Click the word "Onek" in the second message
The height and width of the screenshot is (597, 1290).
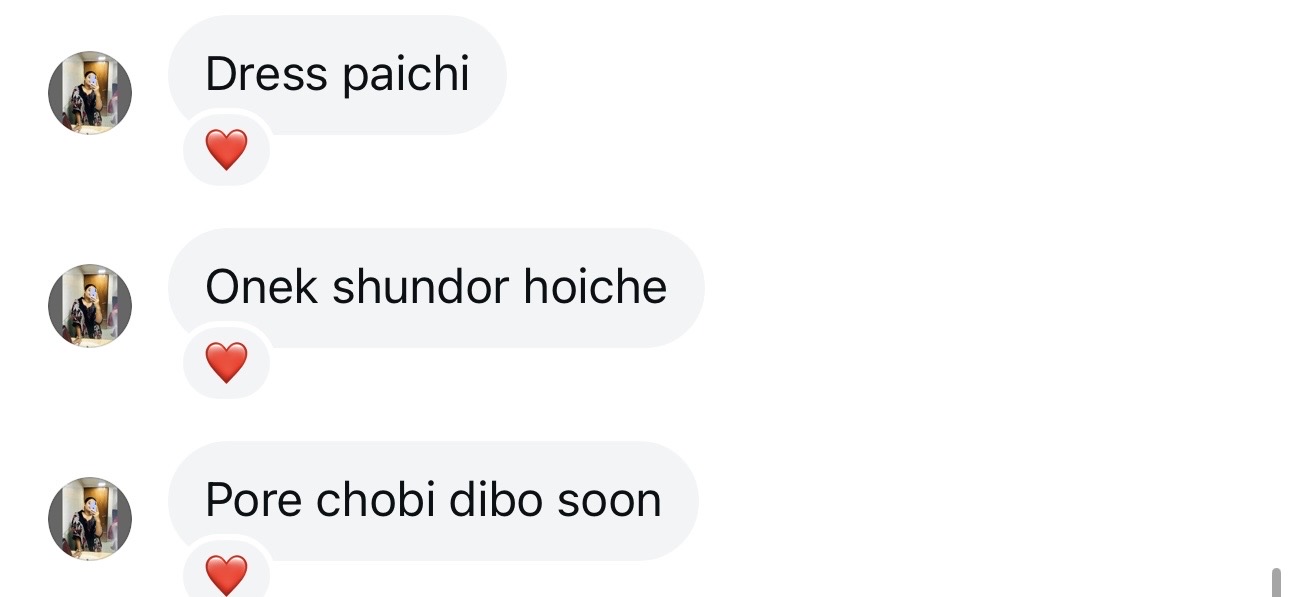click(261, 288)
